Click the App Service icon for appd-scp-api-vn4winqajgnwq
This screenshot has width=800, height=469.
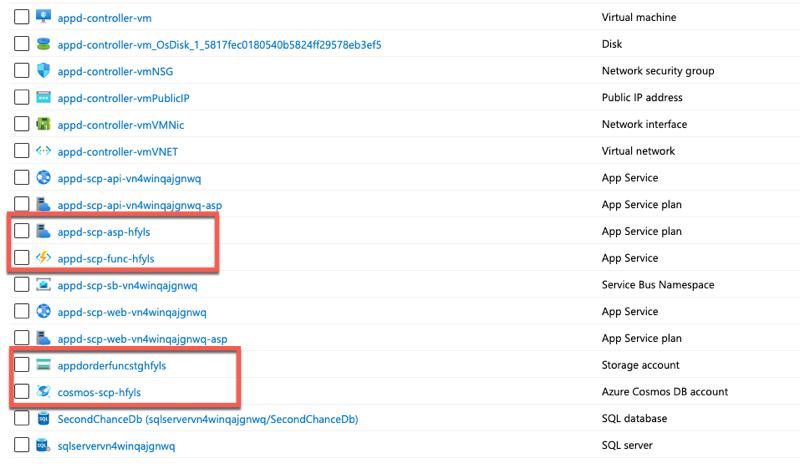pos(43,178)
